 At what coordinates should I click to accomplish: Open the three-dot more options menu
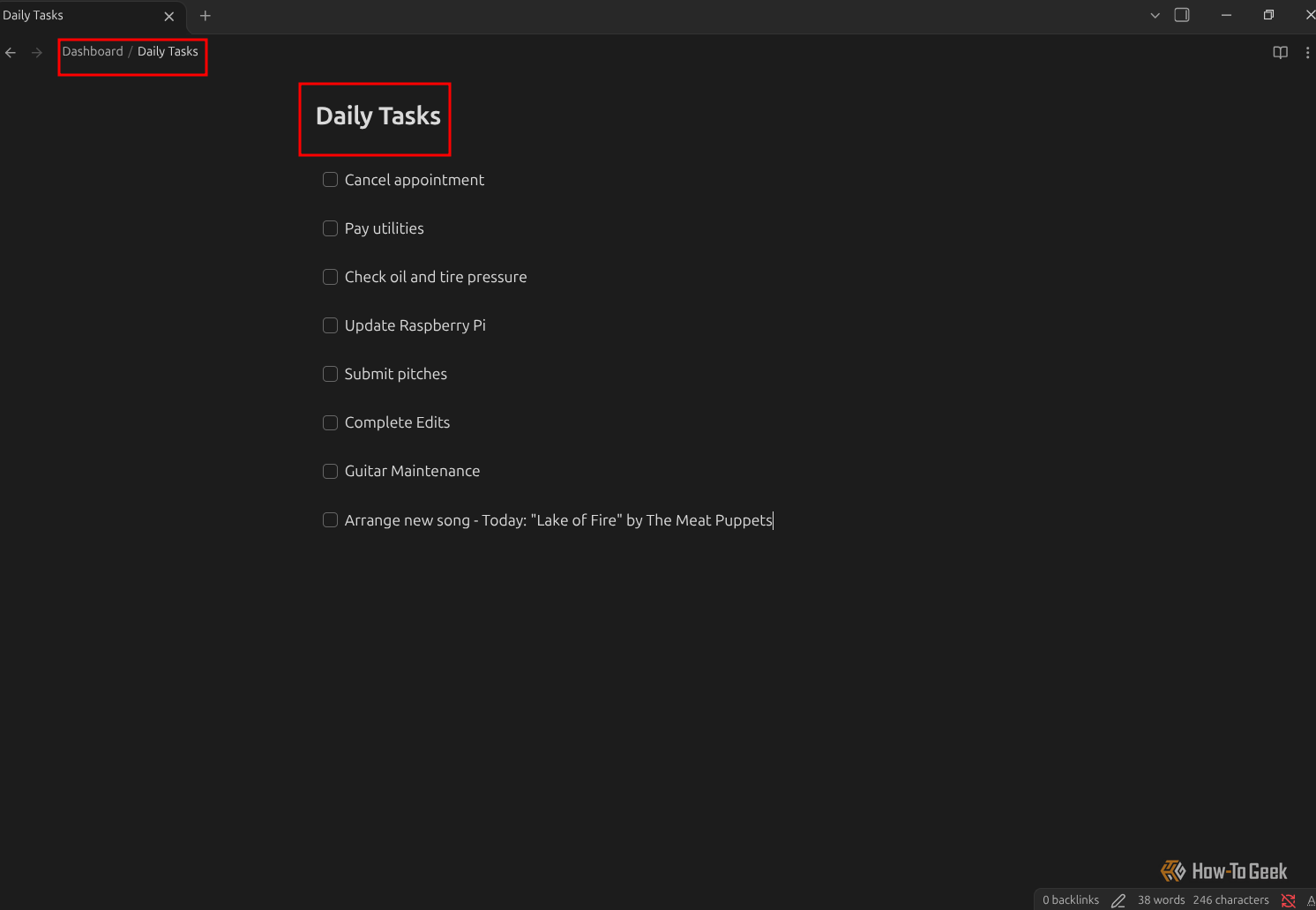1307,53
